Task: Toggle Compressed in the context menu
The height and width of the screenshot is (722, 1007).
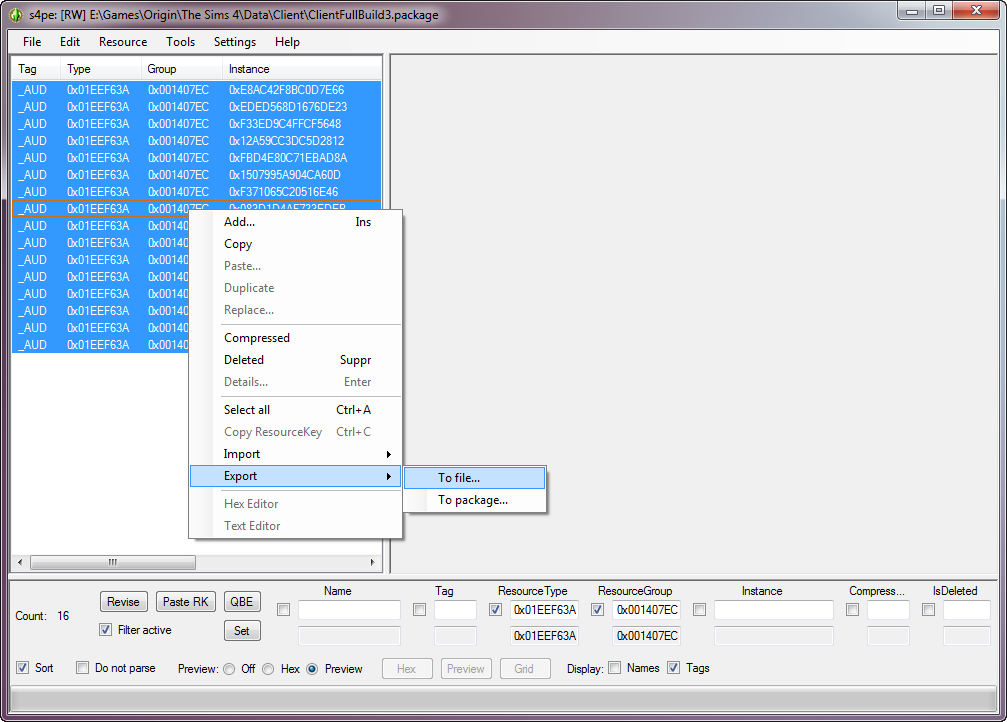Action: pos(295,338)
